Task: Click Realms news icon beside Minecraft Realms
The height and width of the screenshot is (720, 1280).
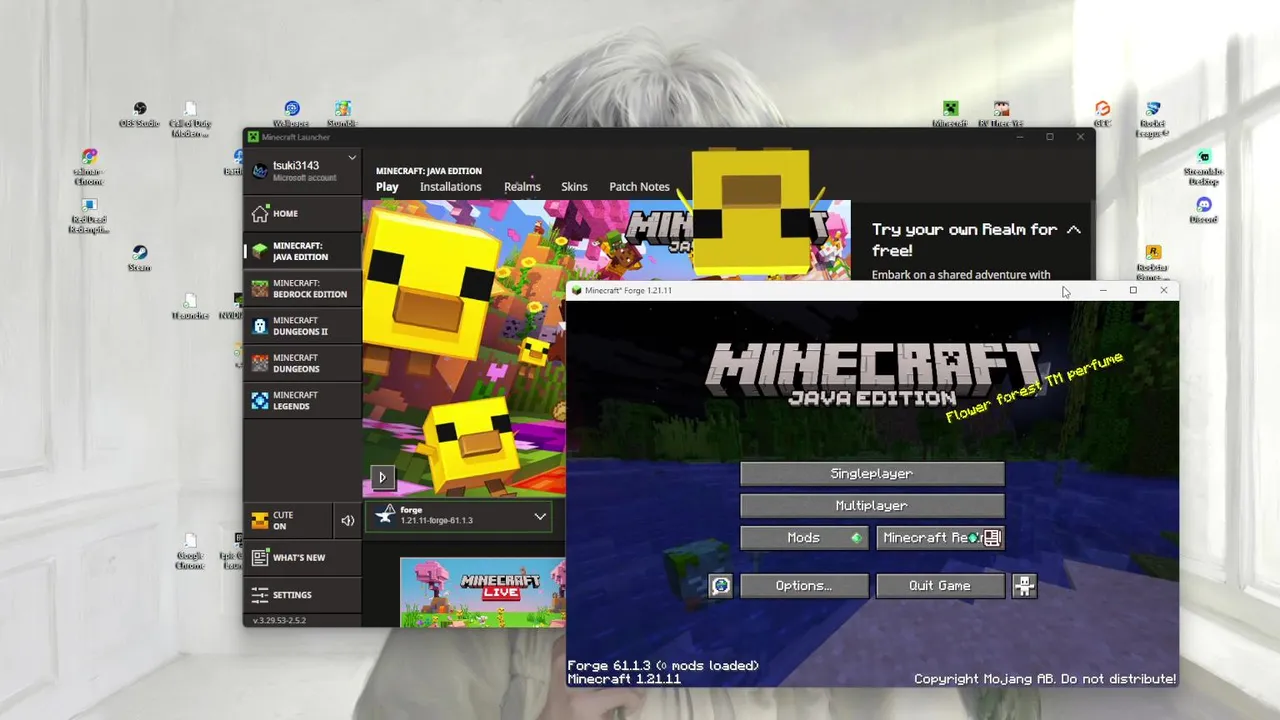Action: pyautogui.click(x=992, y=538)
